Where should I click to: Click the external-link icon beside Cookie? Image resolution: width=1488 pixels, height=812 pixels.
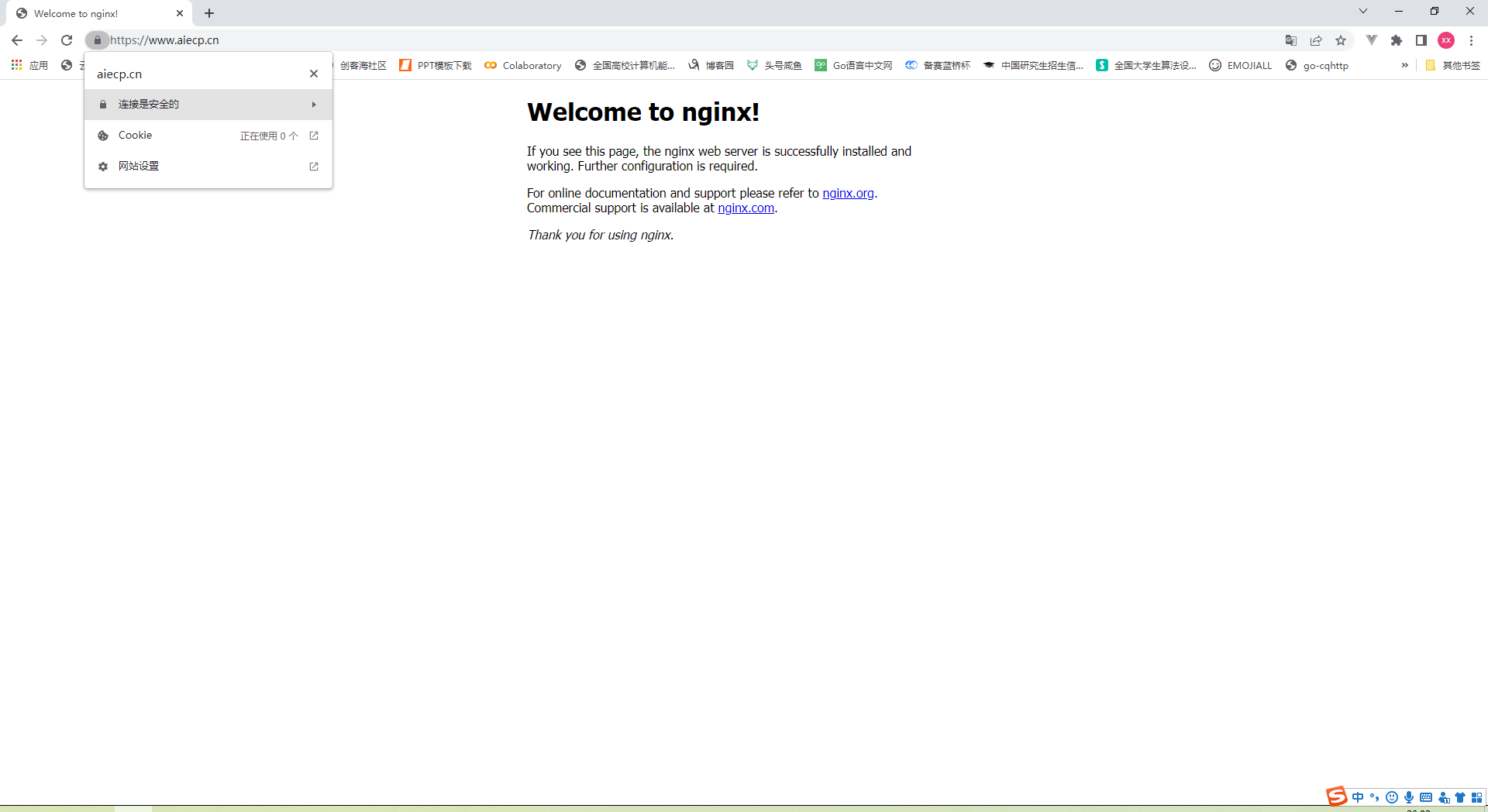pyautogui.click(x=314, y=136)
